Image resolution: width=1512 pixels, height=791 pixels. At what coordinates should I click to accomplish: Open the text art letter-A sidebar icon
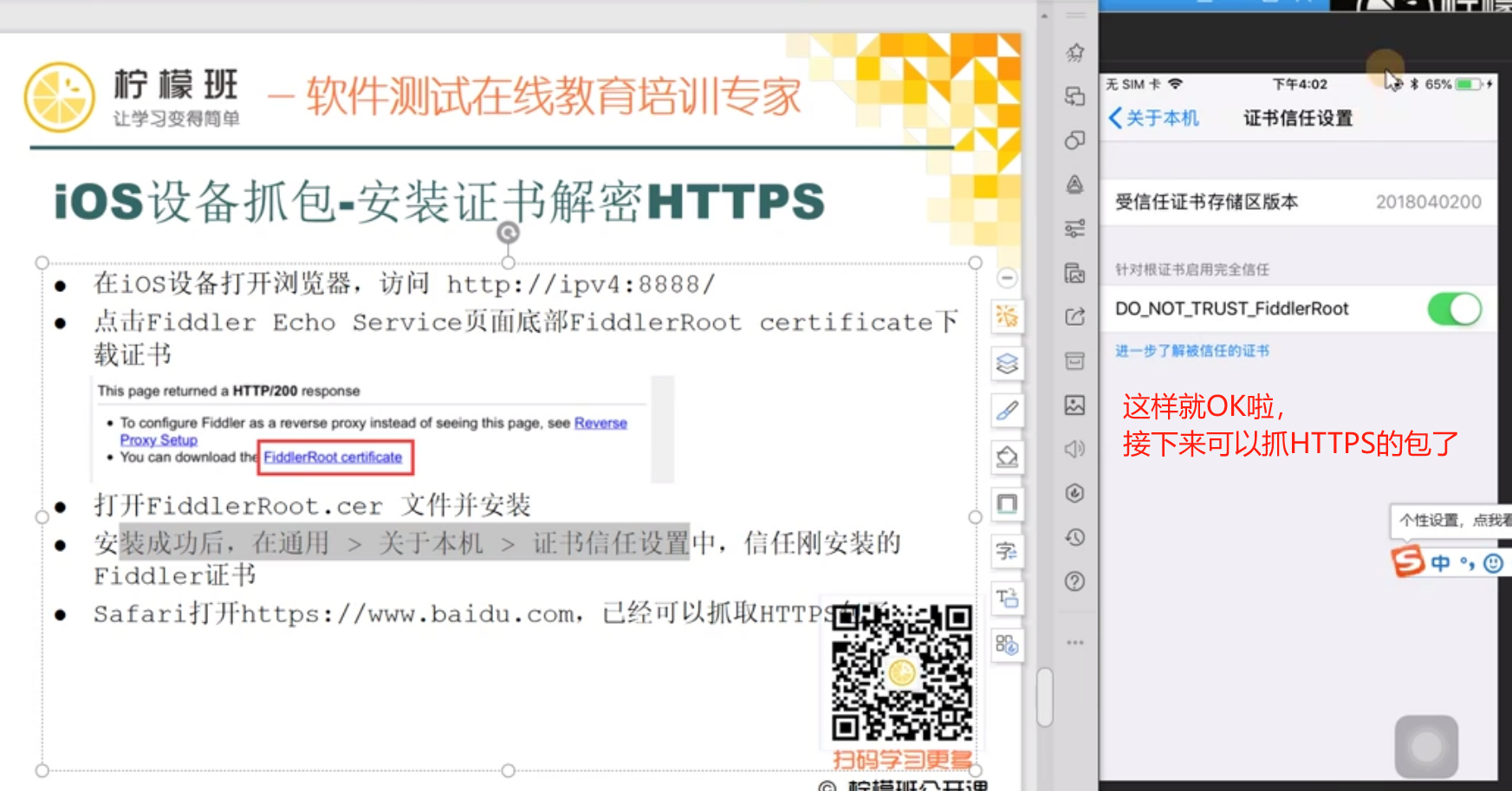pyautogui.click(x=1075, y=185)
